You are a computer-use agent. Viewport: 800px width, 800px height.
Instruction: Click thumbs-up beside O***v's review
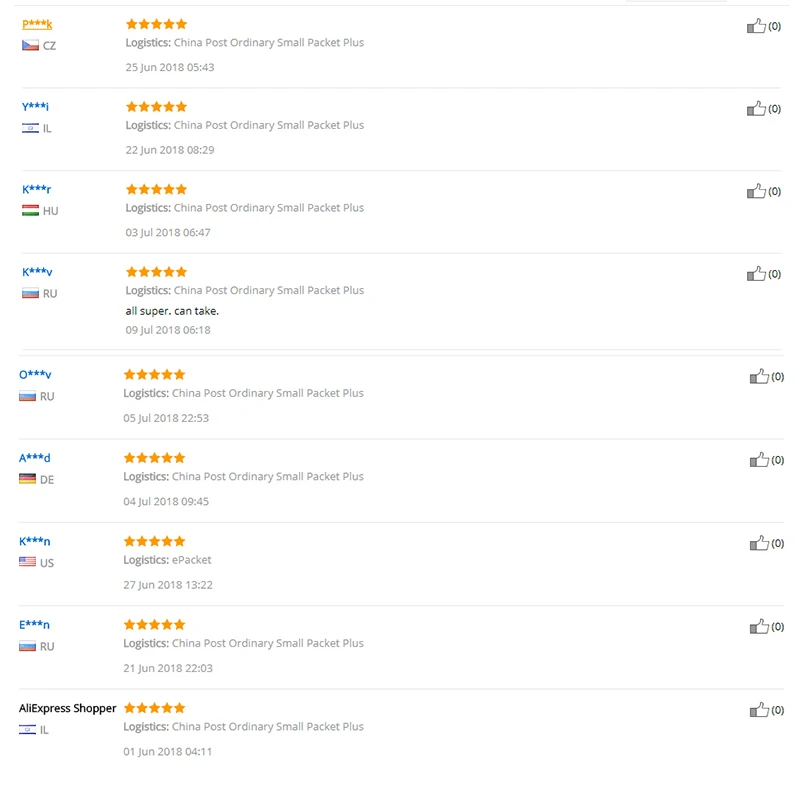759,377
